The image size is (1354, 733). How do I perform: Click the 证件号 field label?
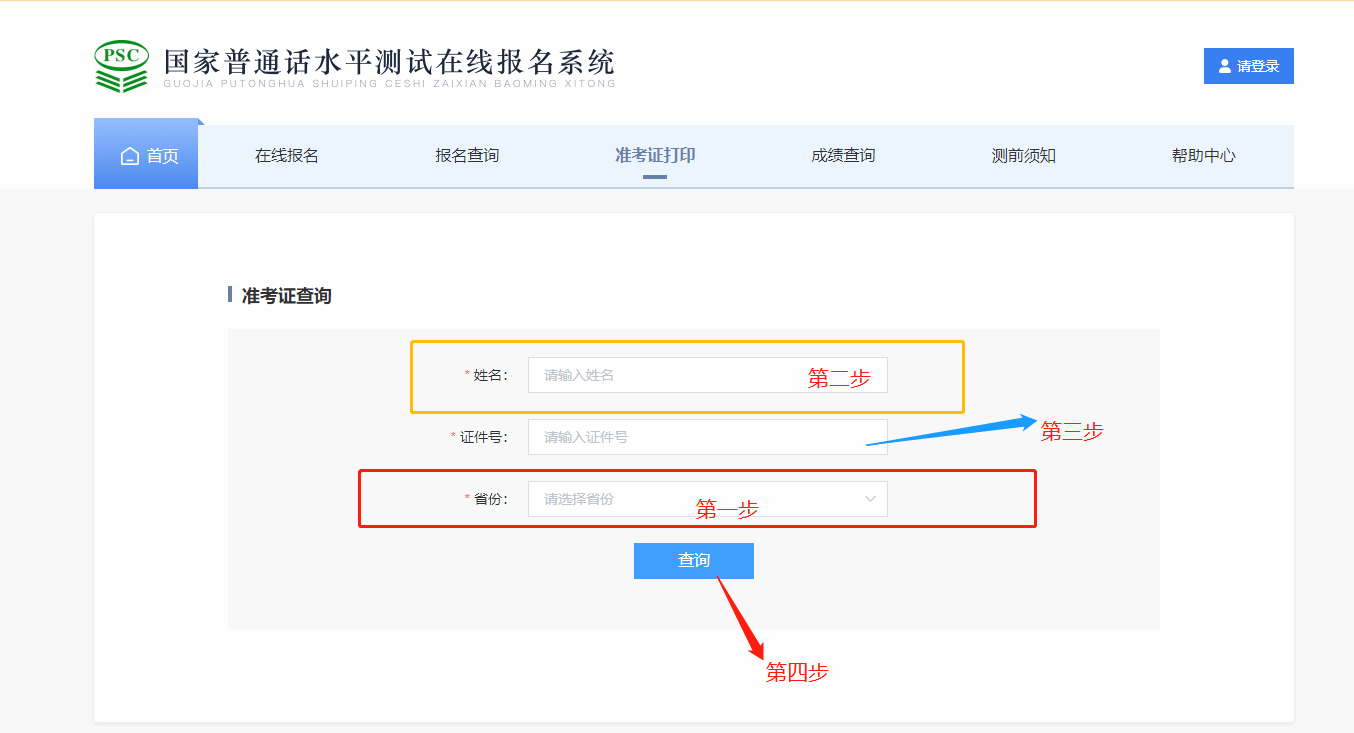(x=482, y=437)
